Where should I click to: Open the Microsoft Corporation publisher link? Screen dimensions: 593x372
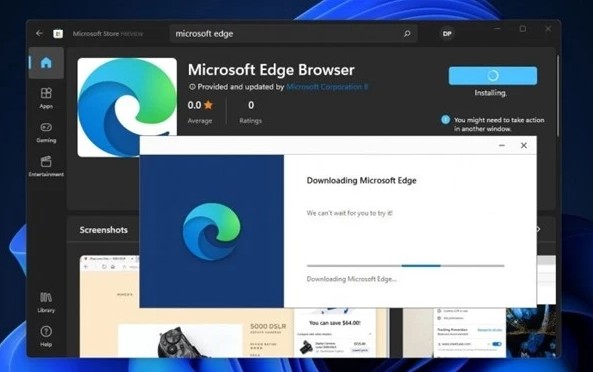pos(327,87)
